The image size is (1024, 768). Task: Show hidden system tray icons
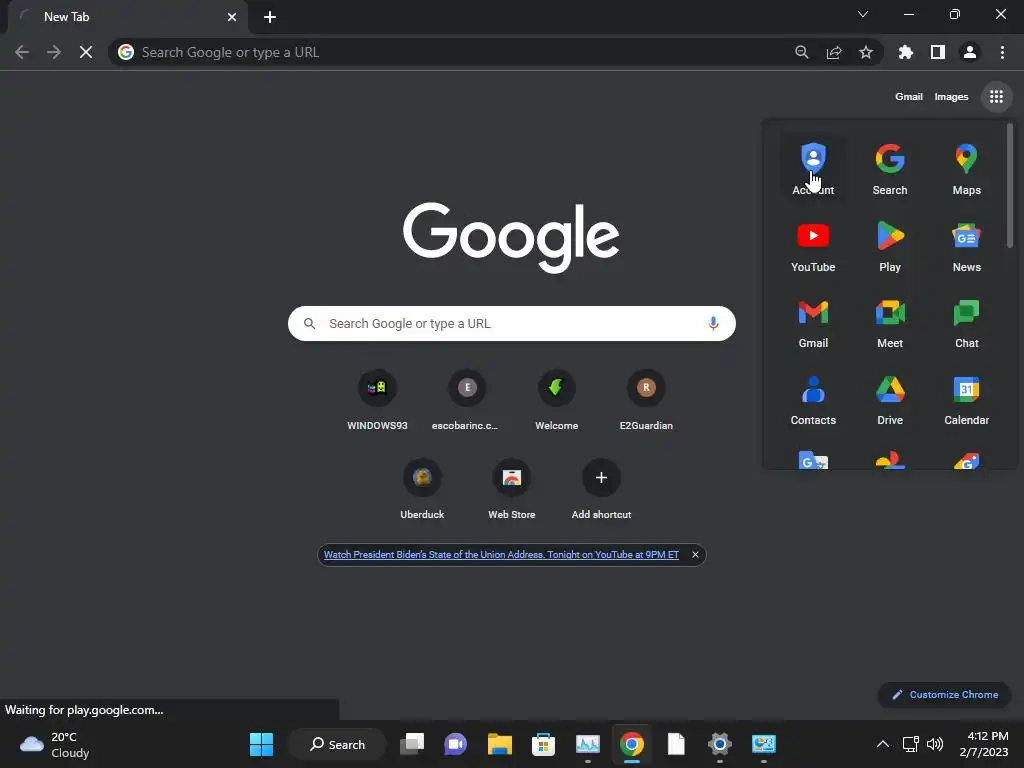pos(882,744)
